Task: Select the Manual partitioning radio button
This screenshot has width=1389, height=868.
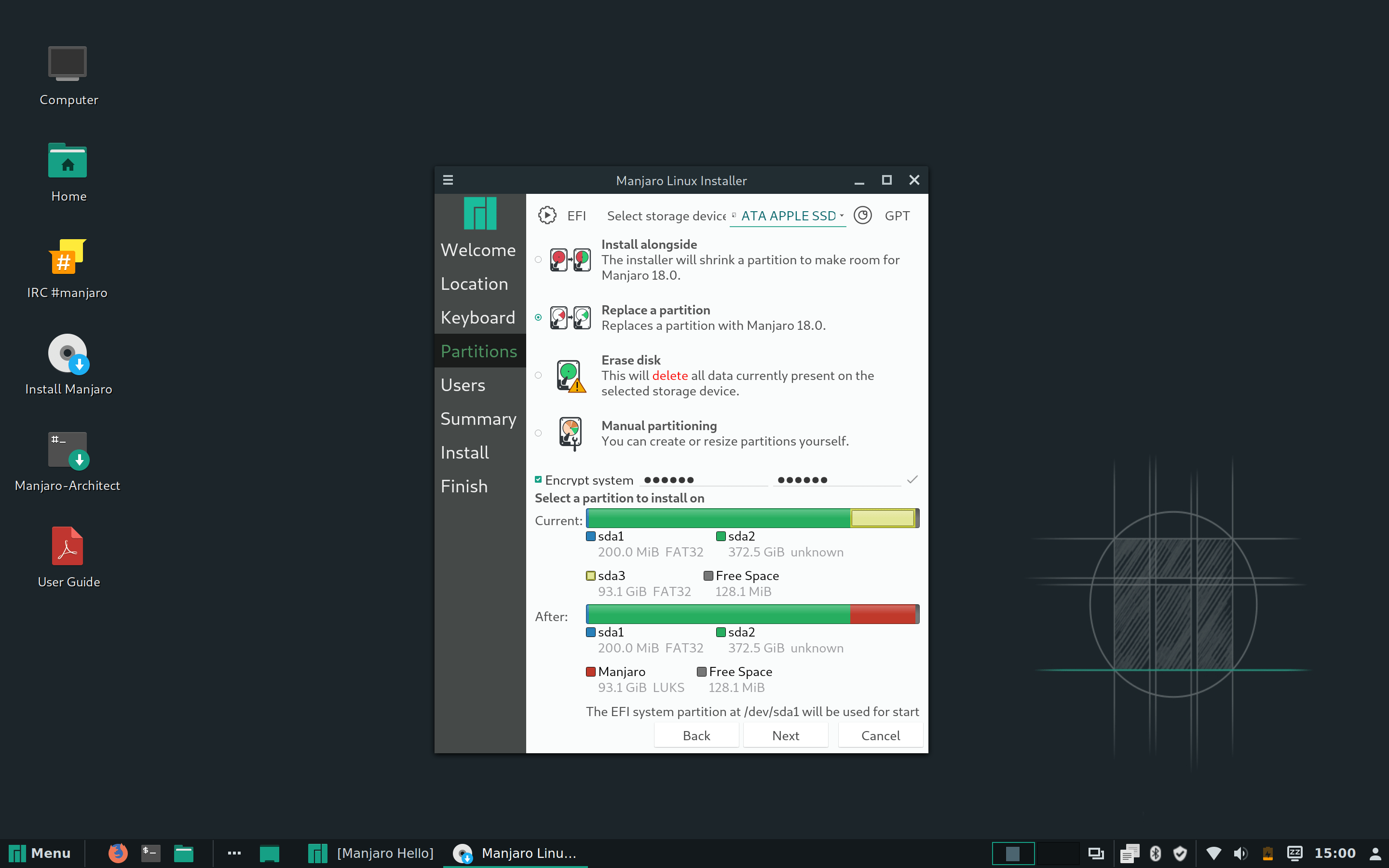Action: tap(538, 434)
